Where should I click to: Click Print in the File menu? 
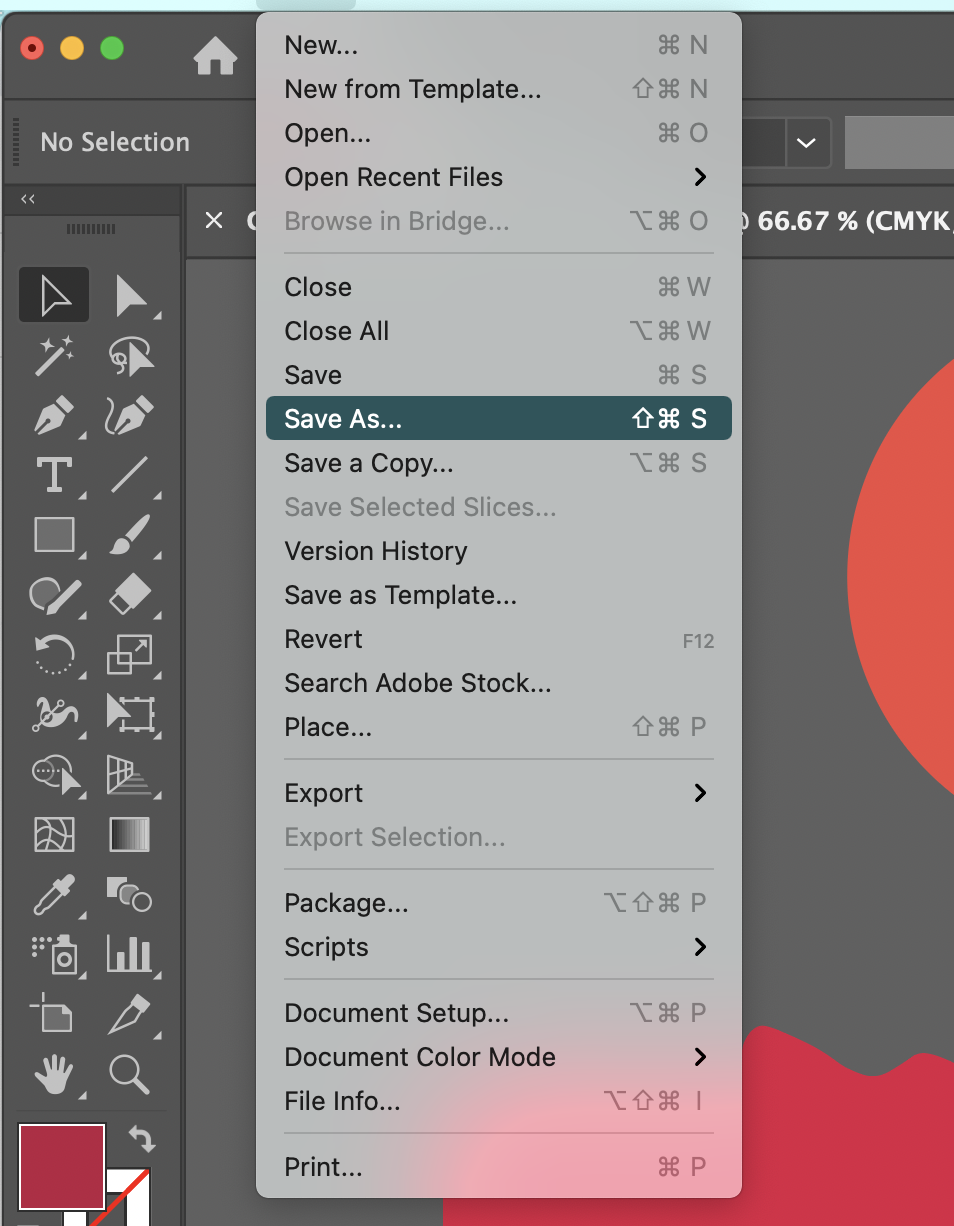pos(323,1167)
